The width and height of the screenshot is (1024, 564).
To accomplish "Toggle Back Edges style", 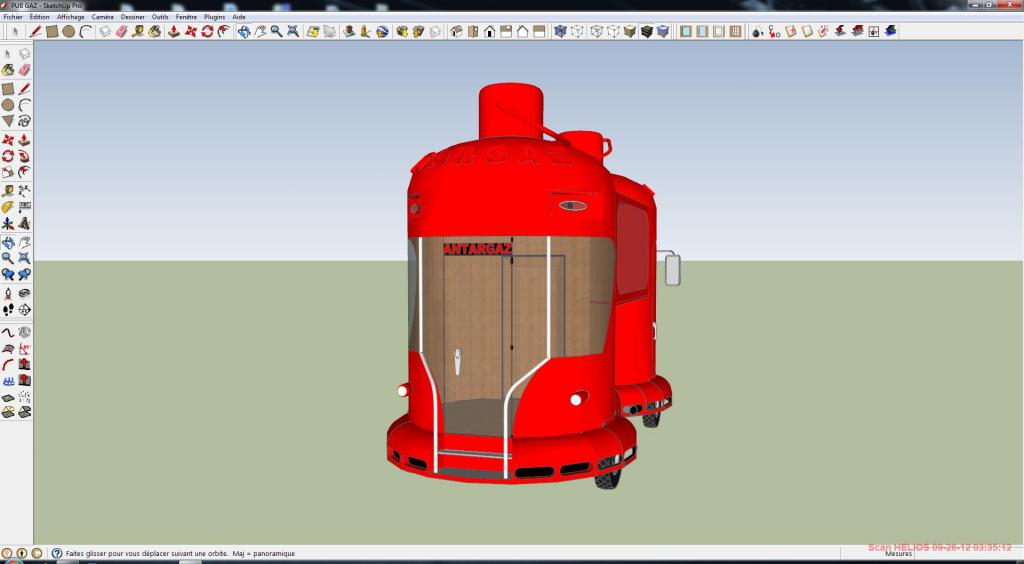I will 577,31.
